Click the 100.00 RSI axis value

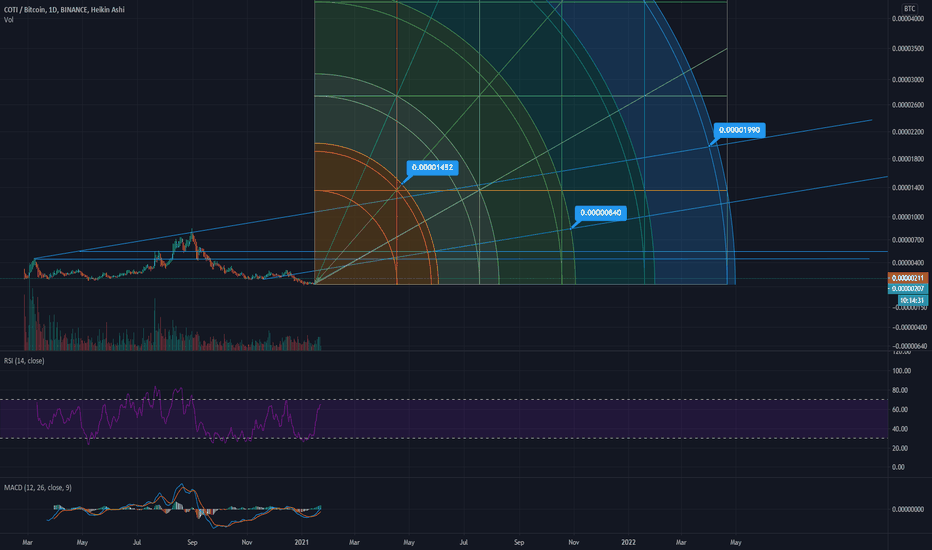(x=902, y=371)
